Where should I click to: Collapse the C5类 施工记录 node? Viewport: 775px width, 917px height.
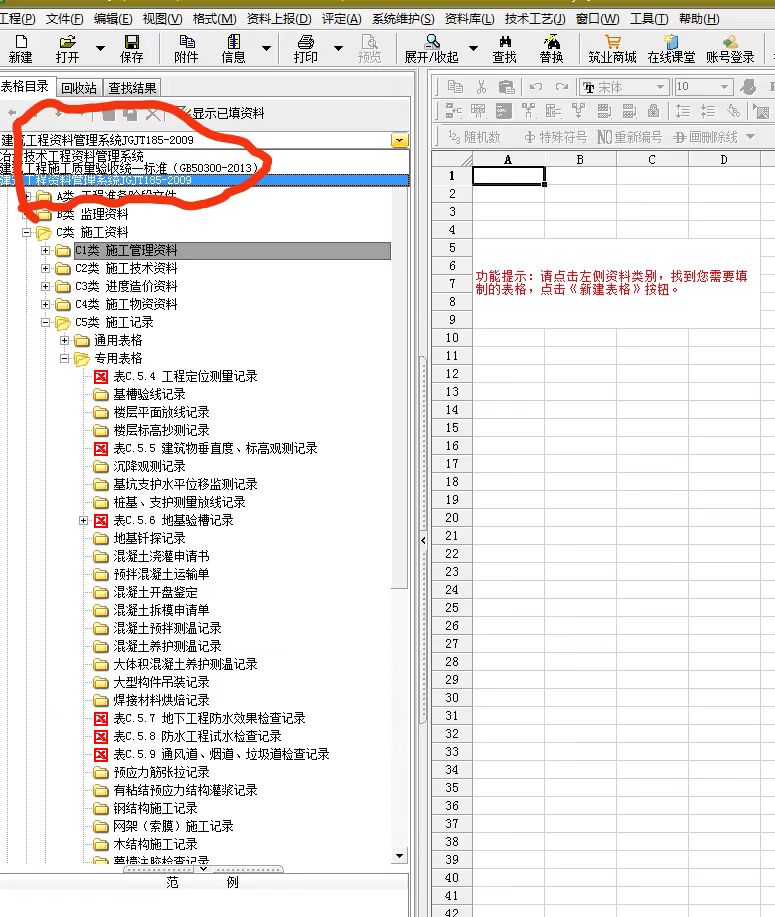coord(45,322)
